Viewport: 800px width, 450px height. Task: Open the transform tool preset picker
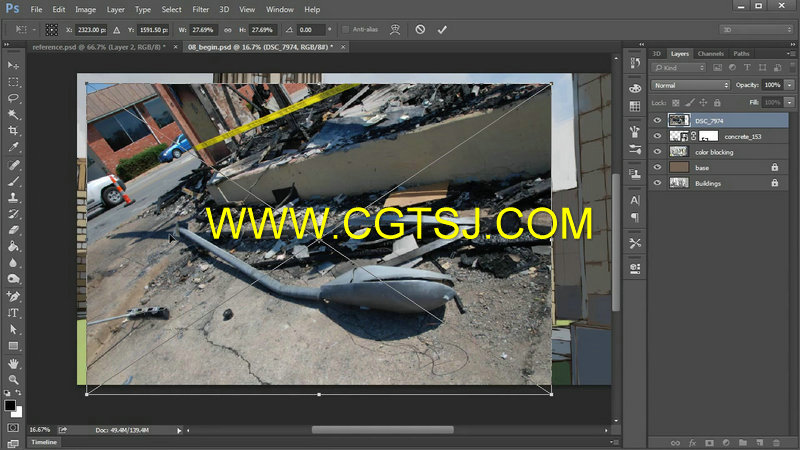tap(24, 30)
